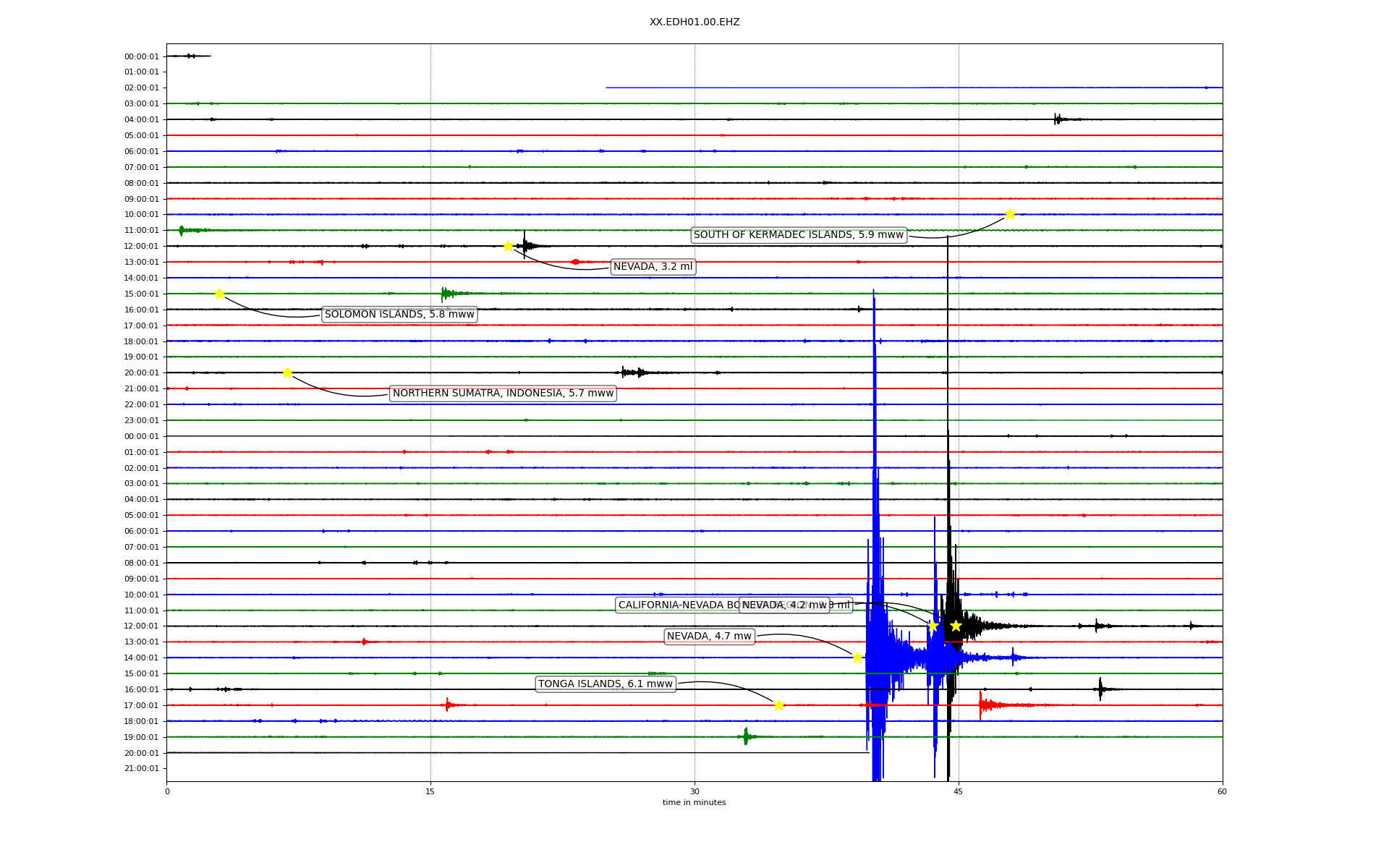Click the 'TONGA ISLANDS, 6.1 mww' annotation
The height and width of the screenshot is (868, 1389).
pos(605,684)
